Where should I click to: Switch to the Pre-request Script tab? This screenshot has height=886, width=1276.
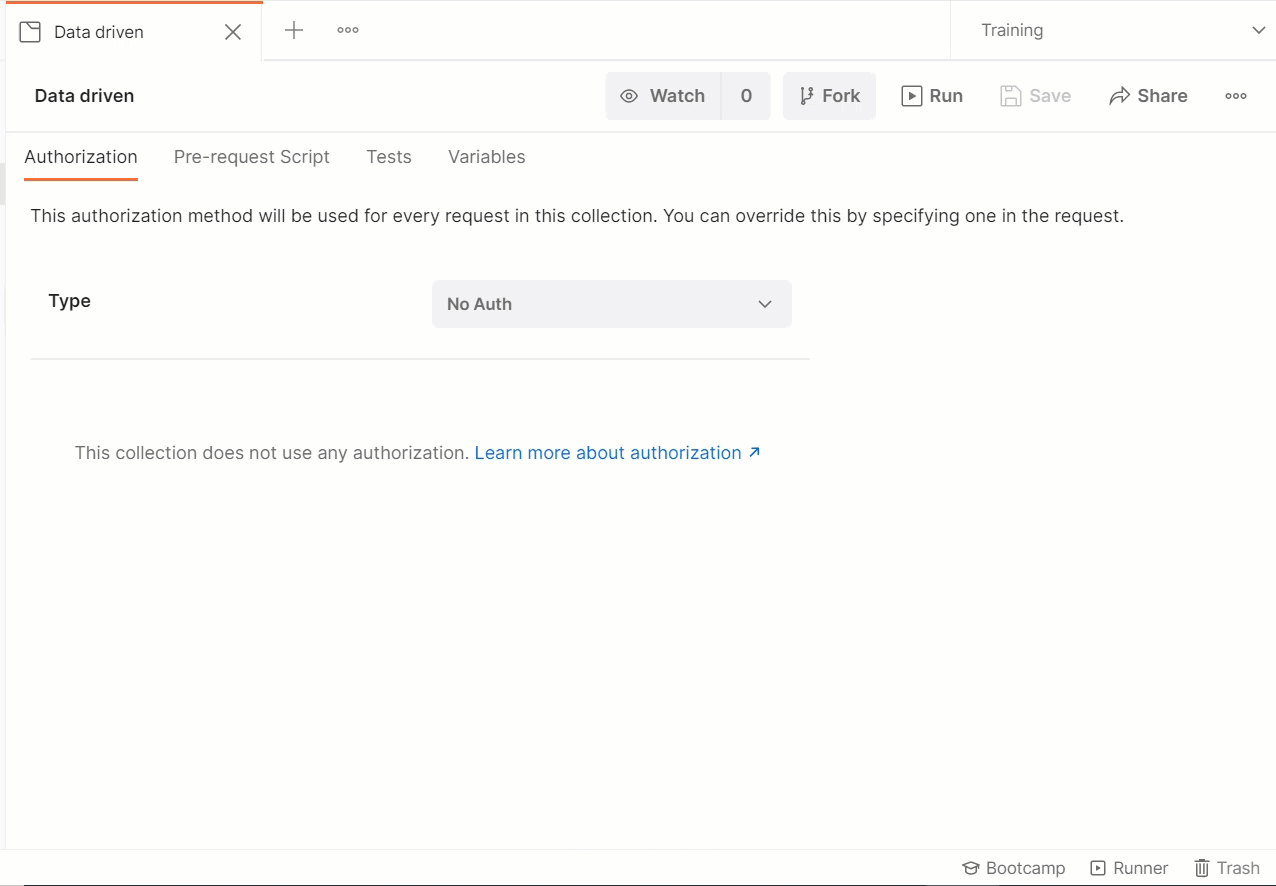252,157
